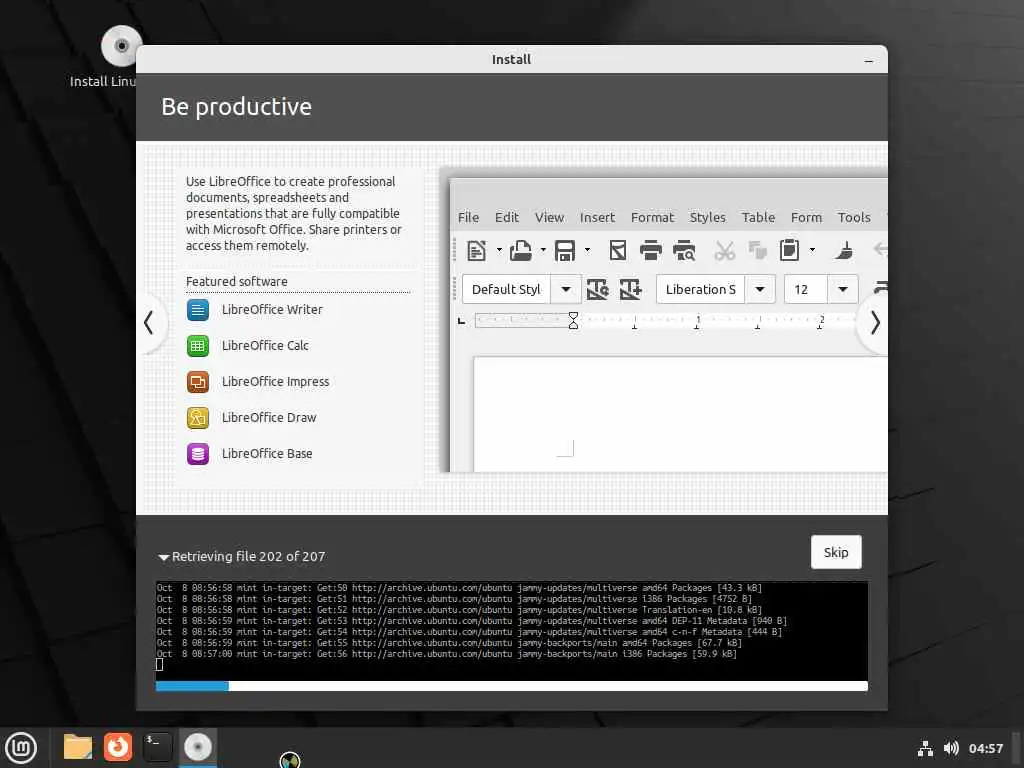
Task: Click the font size field showing 12
Action: pos(805,289)
